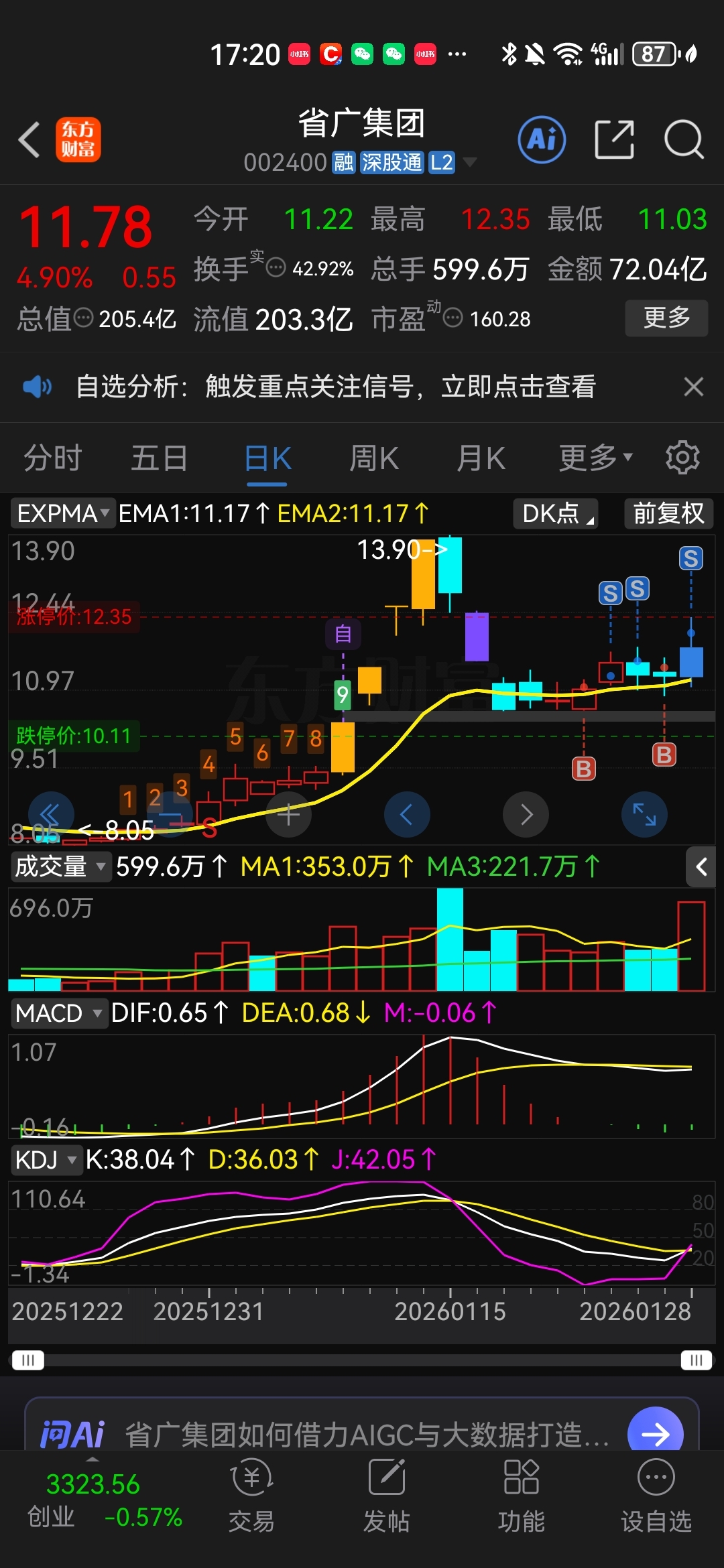
Task: Tap stock name 省广集团 title
Action: click(x=362, y=123)
